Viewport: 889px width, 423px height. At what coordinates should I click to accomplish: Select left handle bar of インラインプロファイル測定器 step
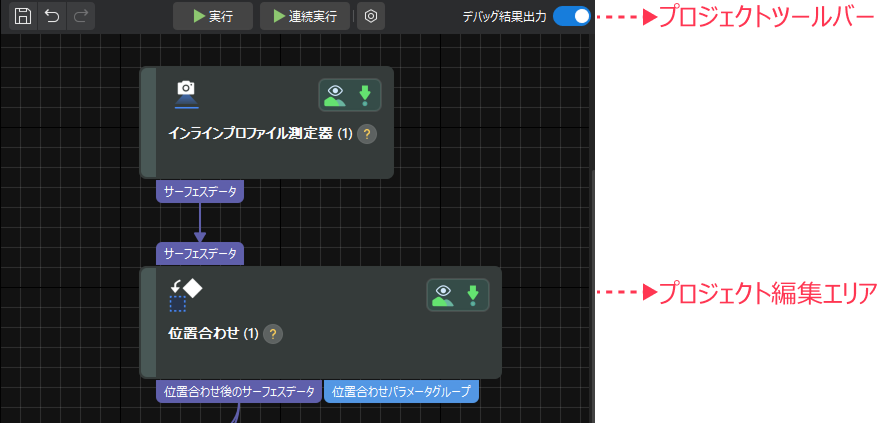coord(149,122)
